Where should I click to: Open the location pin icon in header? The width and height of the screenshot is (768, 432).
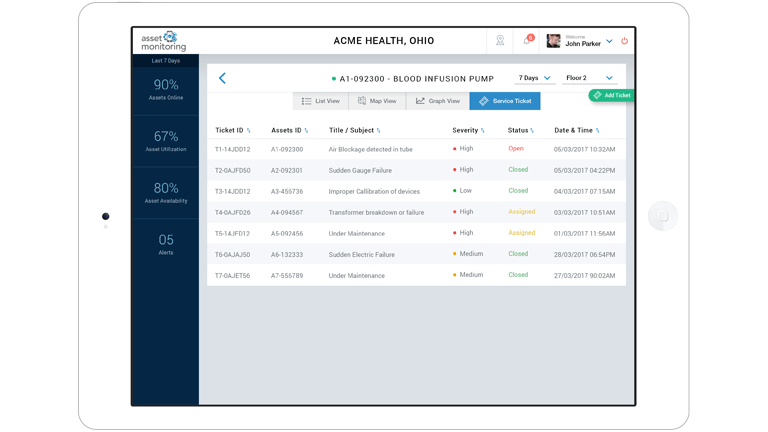coord(500,41)
